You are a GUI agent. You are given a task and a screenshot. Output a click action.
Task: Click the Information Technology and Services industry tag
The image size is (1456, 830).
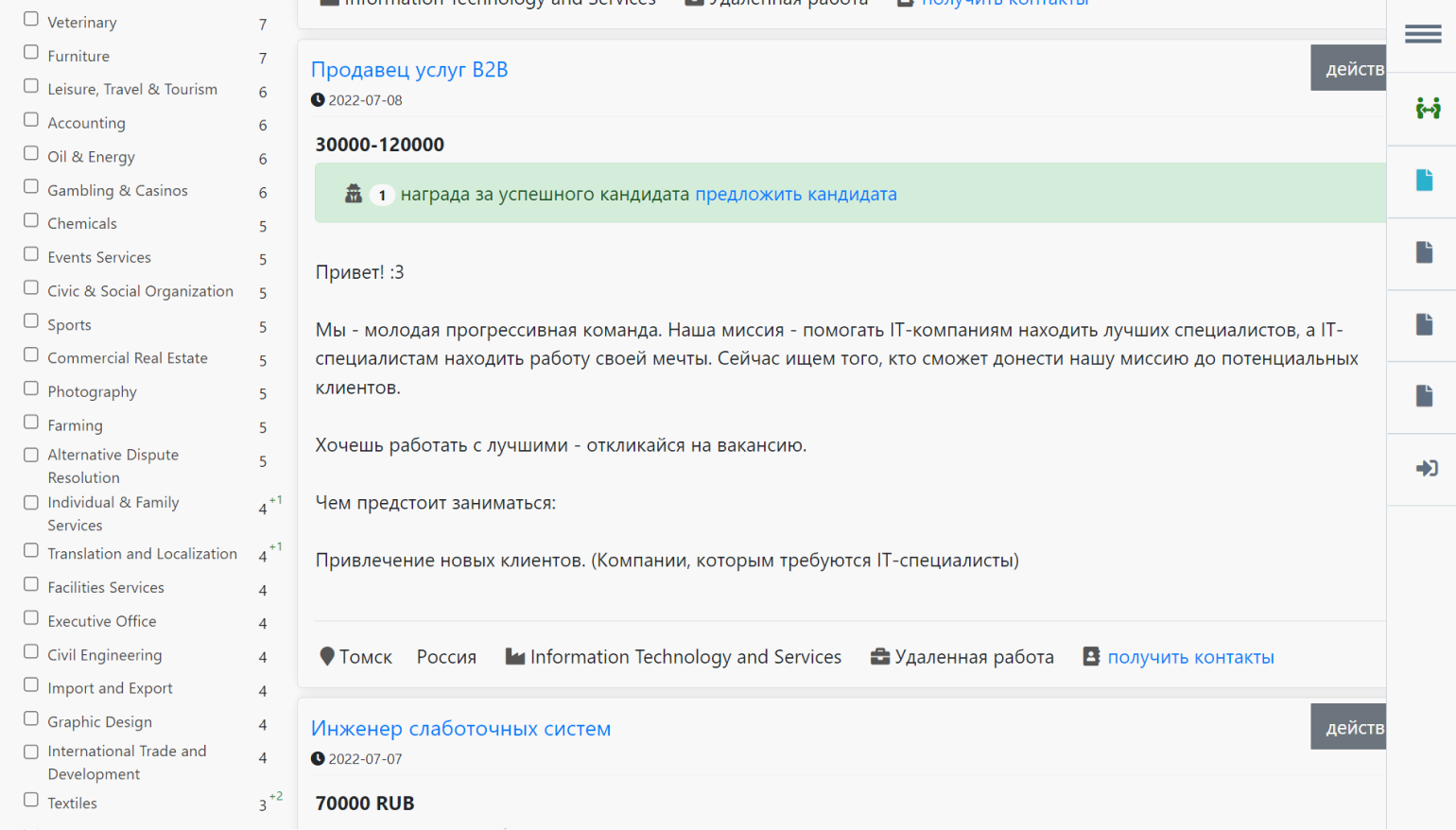click(685, 657)
